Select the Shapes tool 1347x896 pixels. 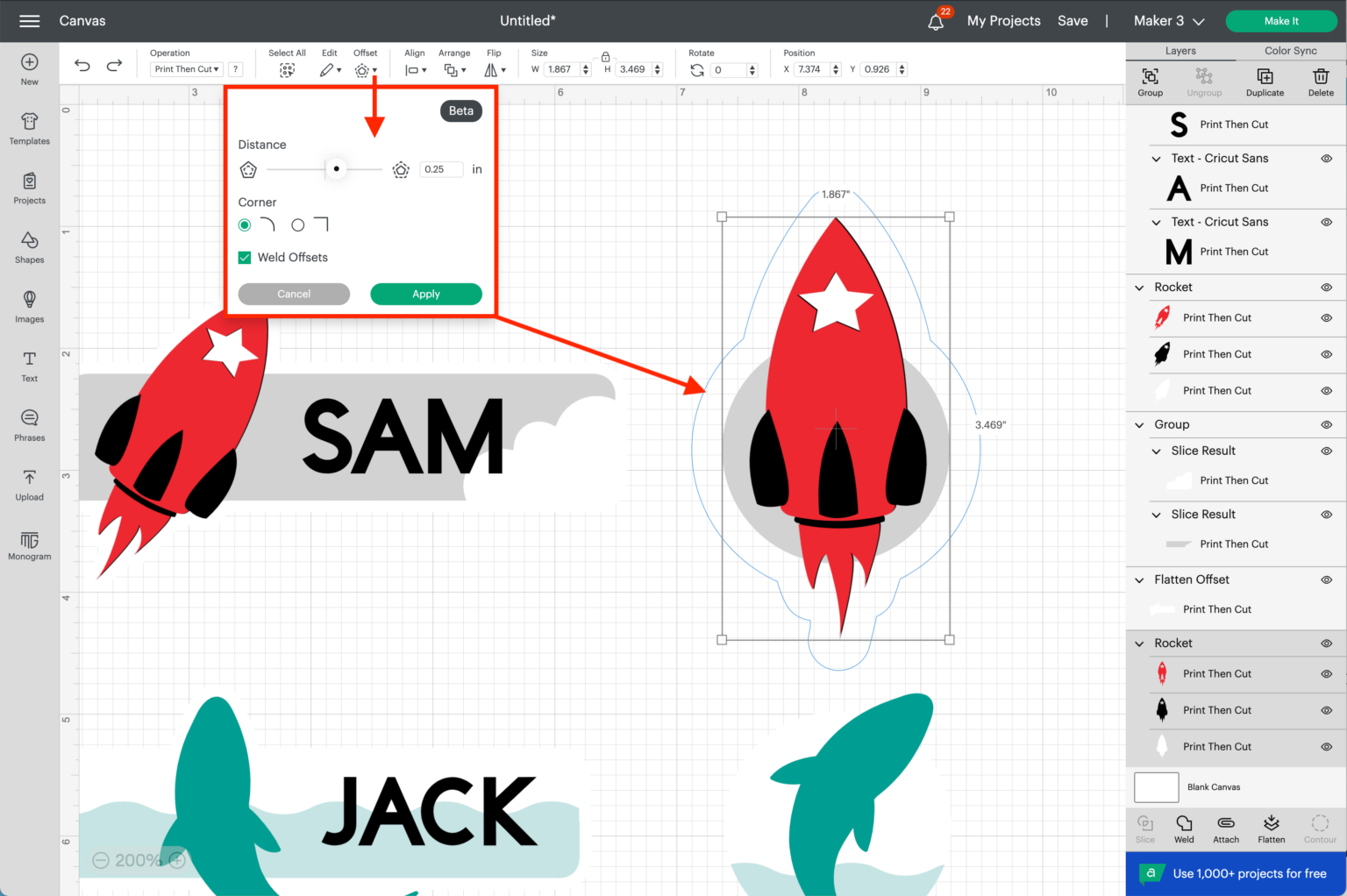click(x=29, y=246)
